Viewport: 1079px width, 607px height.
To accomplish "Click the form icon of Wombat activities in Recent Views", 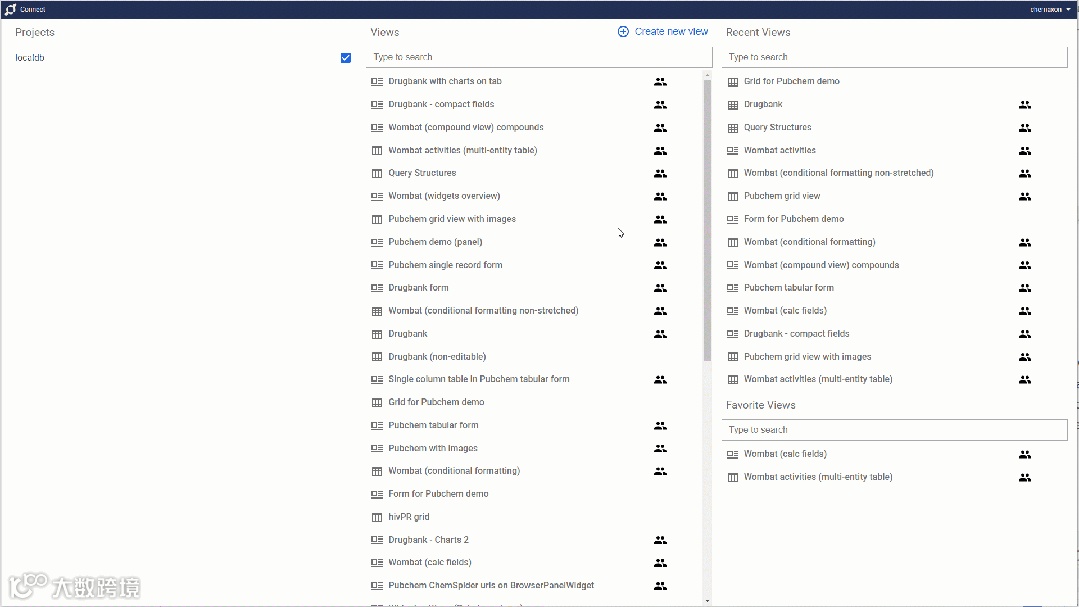I will pyautogui.click(x=732, y=150).
